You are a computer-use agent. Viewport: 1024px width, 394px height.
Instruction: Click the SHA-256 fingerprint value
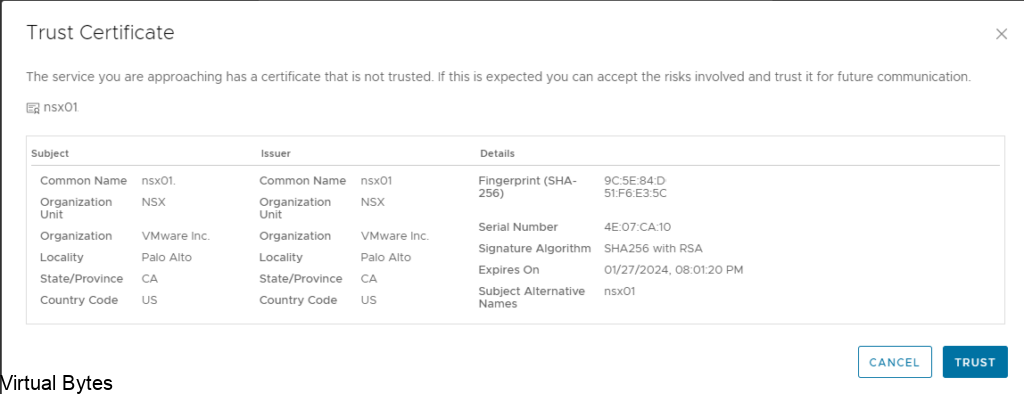(x=635, y=187)
